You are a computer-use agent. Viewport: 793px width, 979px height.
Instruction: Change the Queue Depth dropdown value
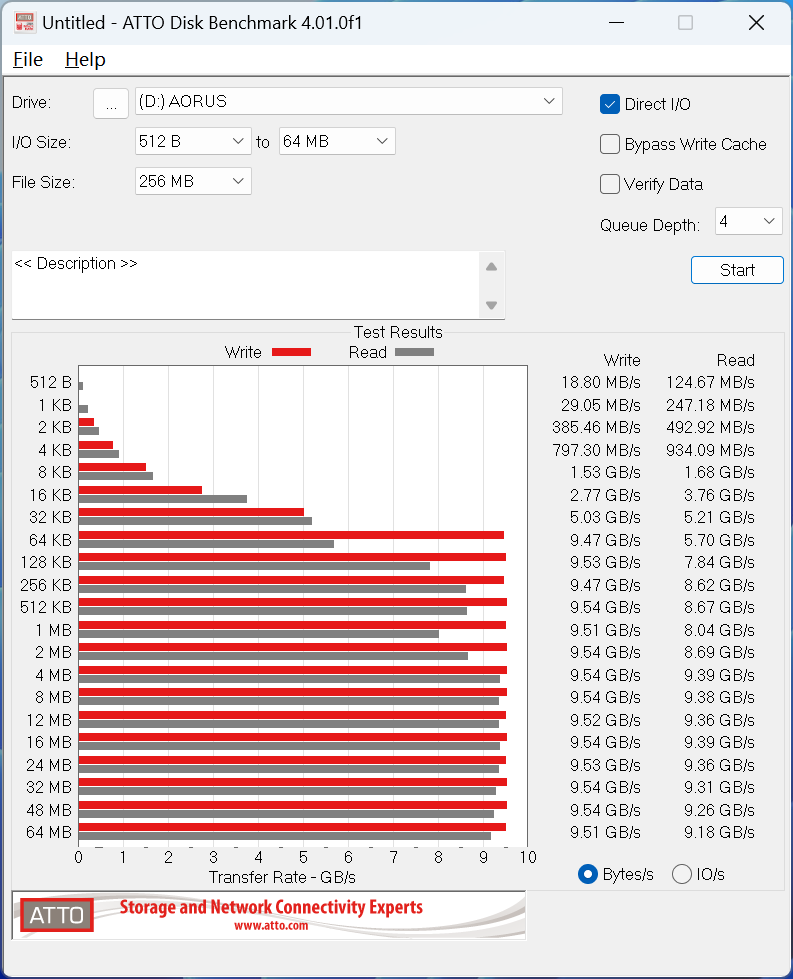[x=748, y=221]
